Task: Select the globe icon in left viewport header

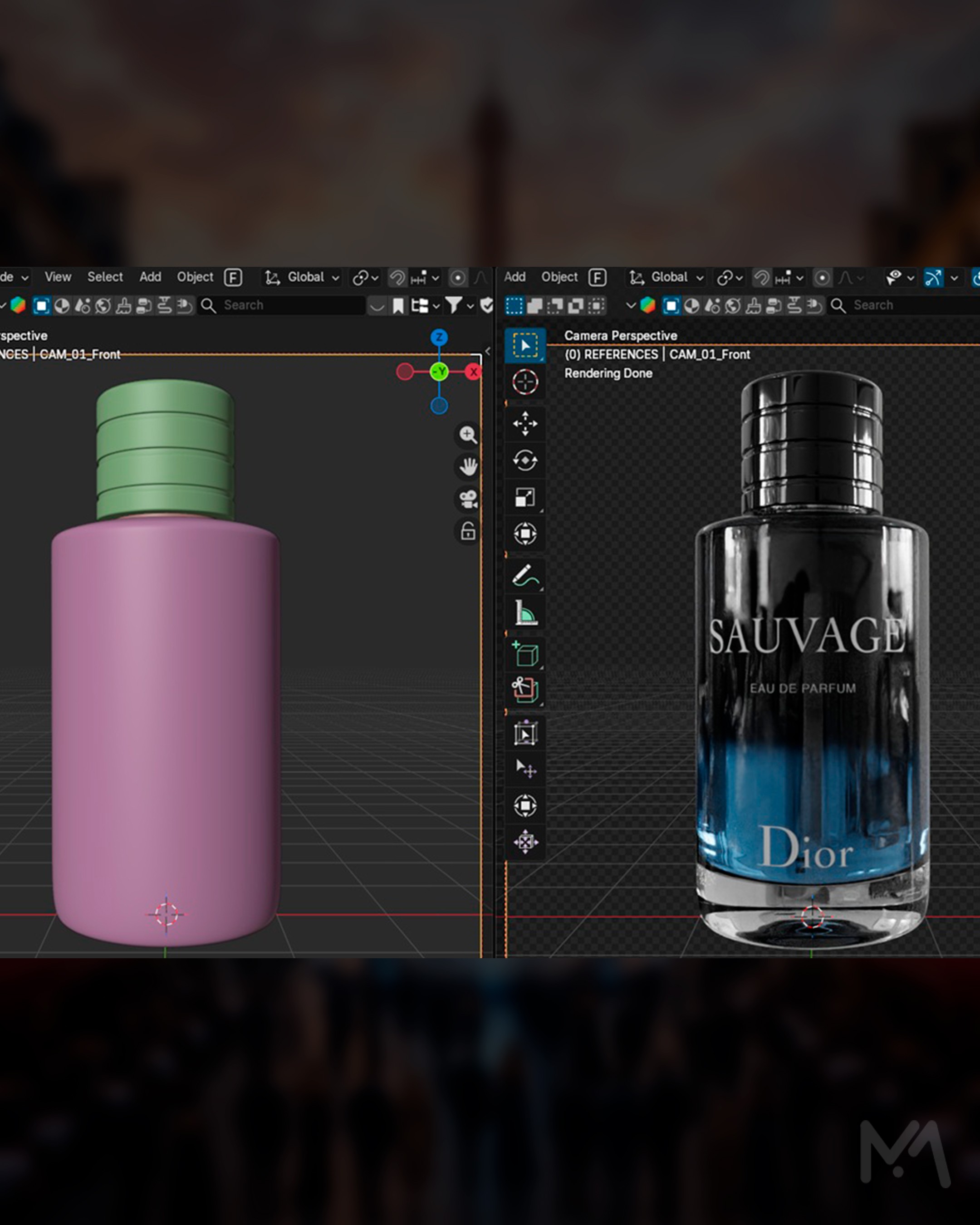Action: 103,306
